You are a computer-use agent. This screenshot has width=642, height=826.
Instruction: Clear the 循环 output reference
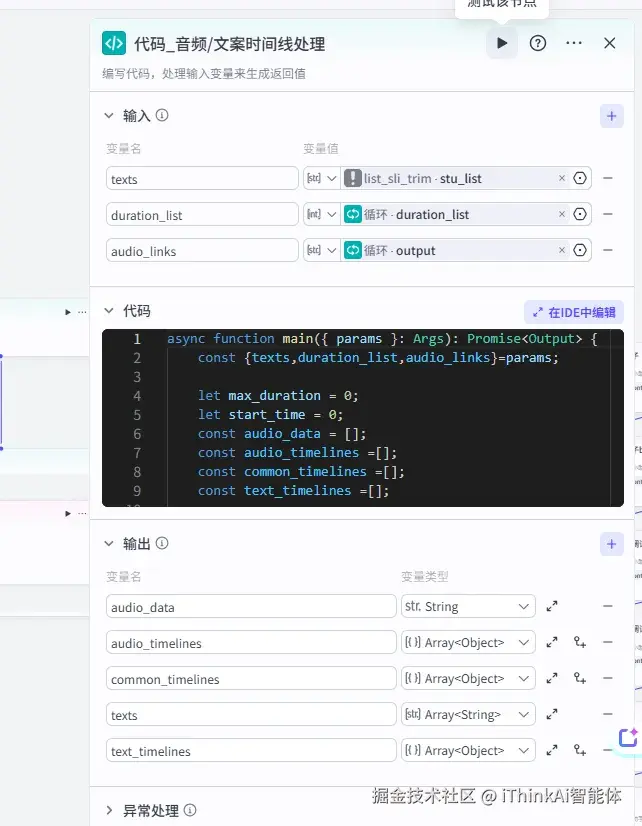[x=561, y=250]
